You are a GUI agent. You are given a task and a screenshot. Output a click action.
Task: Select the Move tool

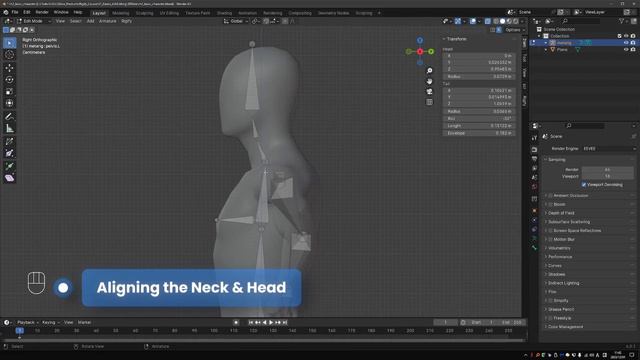pyautogui.click(x=10, y=67)
